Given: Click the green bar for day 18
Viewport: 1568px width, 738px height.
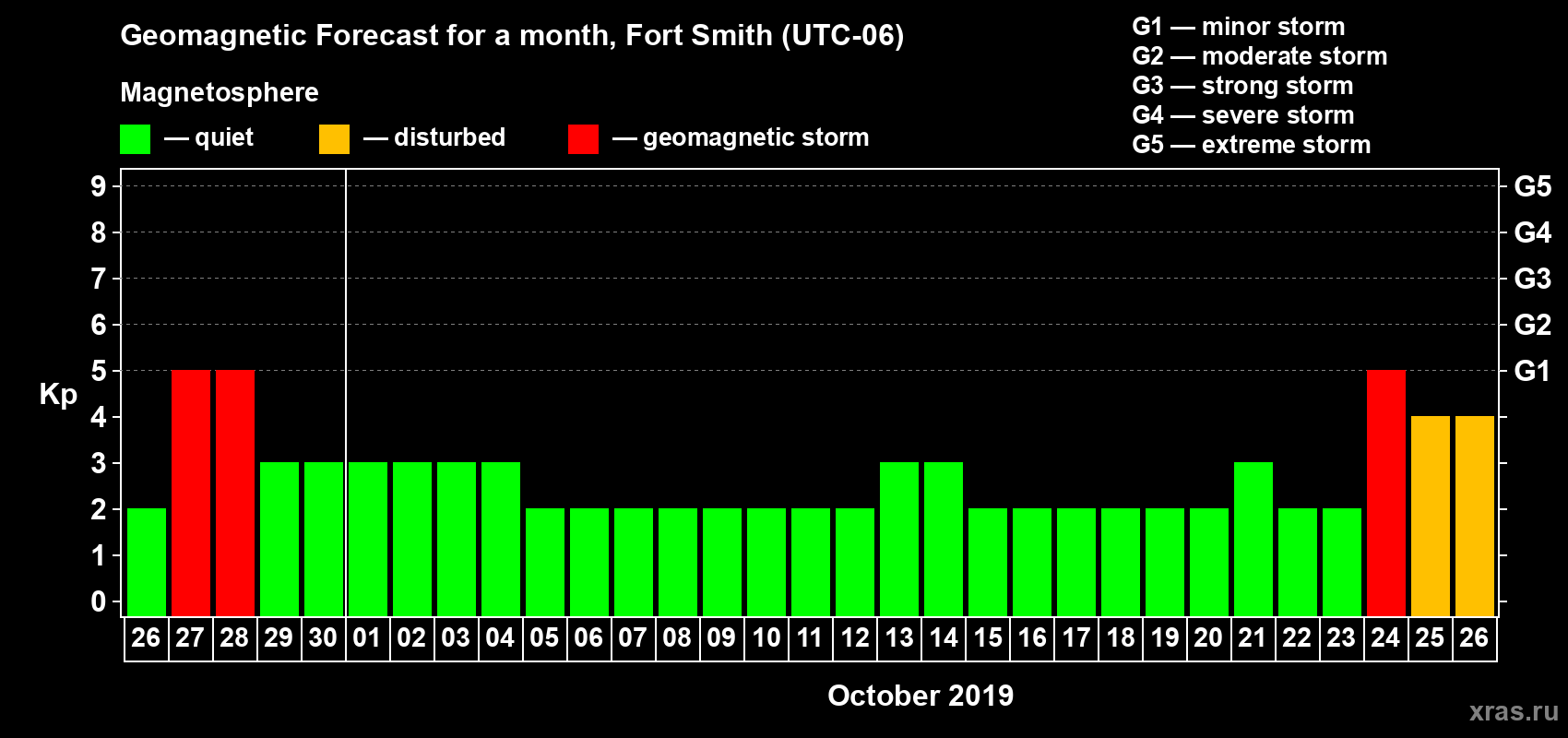Looking at the screenshot, I should coord(1121,563).
